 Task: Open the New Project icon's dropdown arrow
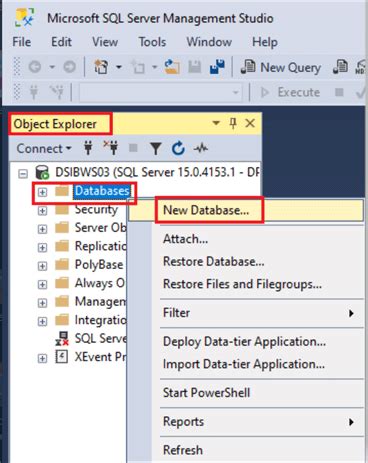[x=119, y=67]
